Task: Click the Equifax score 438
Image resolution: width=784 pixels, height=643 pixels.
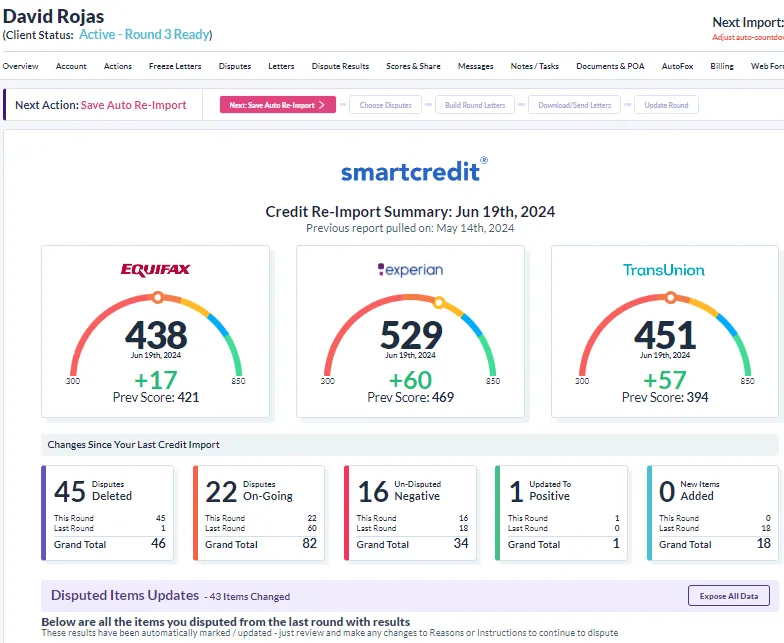Action: 156,335
